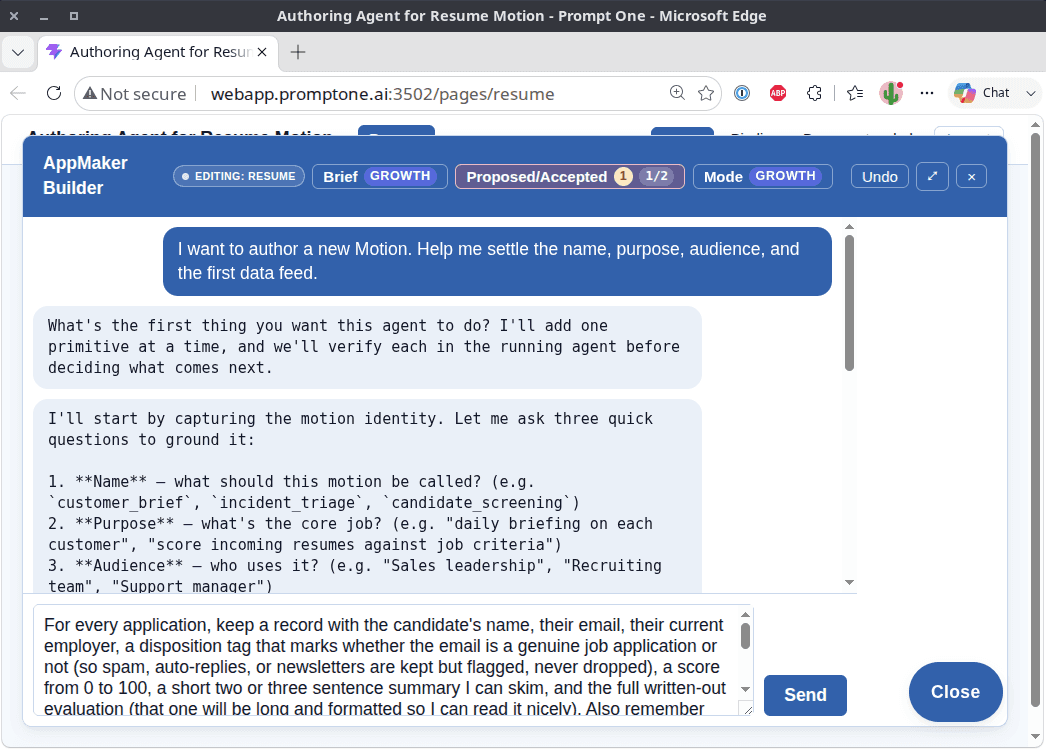Open the zoom magnifier in address bar
Image resolution: width=1046 pixels, height=750 pixels.
click(677, 93)
